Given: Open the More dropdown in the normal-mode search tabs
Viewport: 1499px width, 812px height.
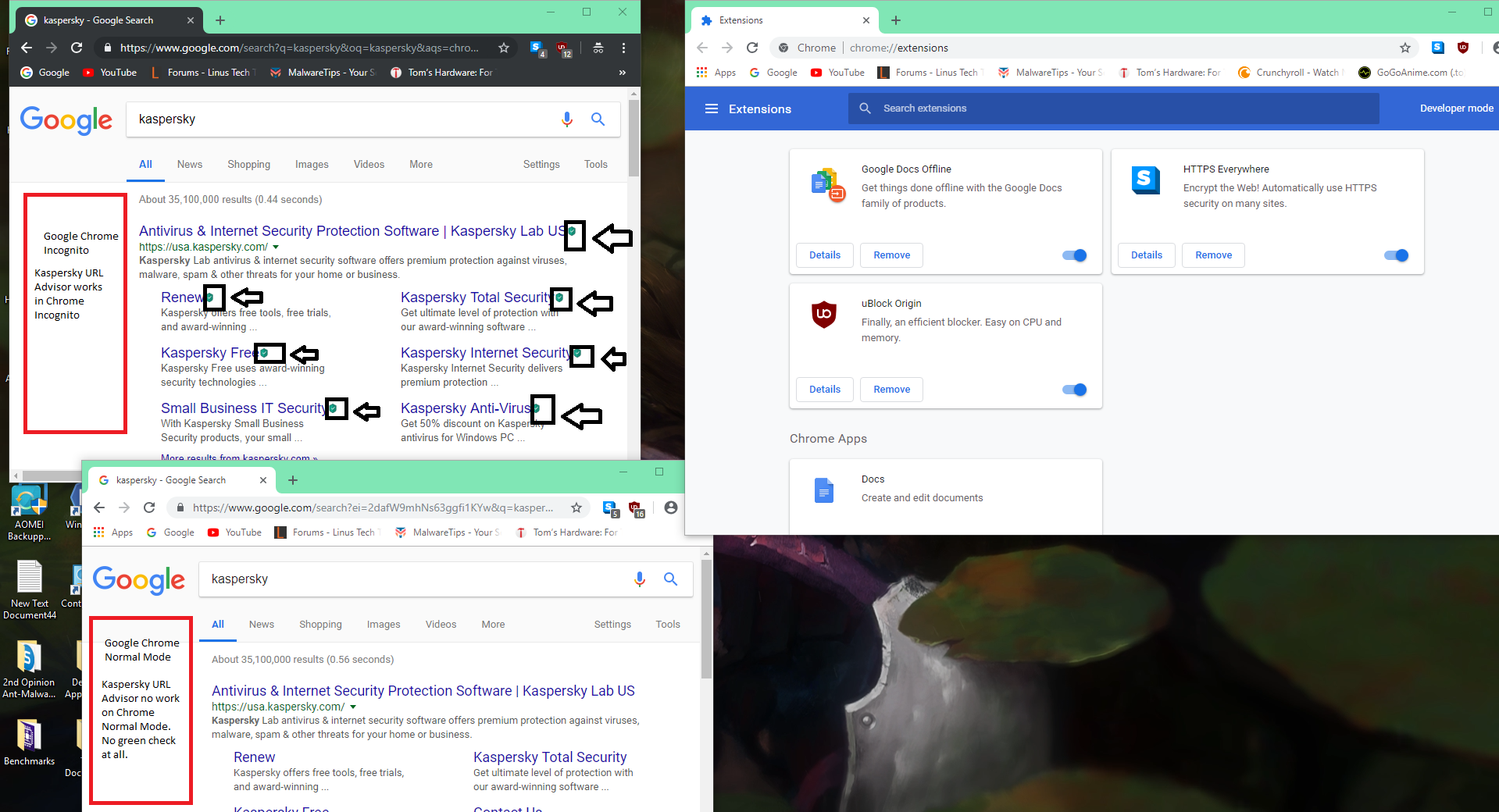Looking at the screenshot, I should click(493, 624).
